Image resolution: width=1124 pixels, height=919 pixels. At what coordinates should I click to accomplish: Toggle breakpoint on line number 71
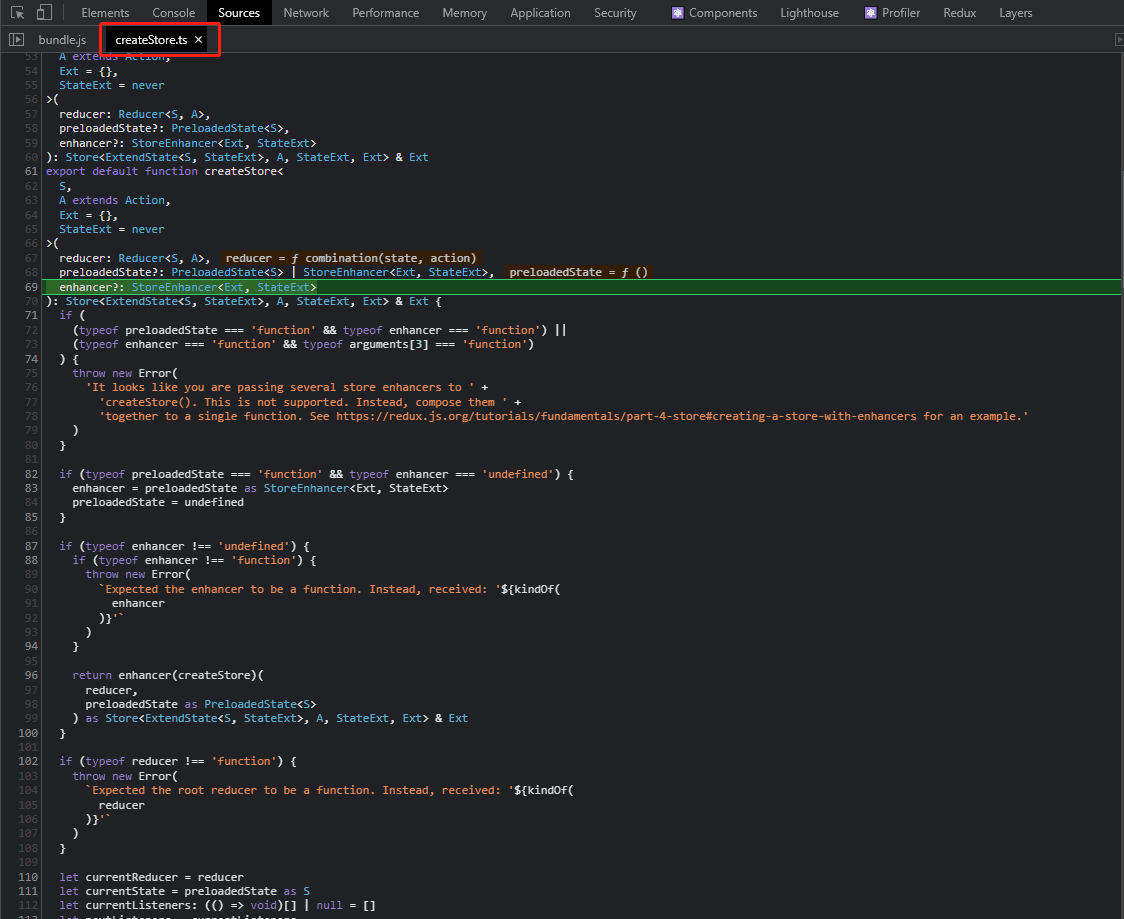(31, 315)
